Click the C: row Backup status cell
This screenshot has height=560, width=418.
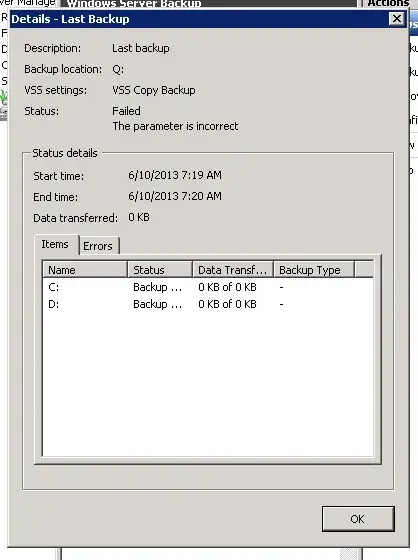158,287
